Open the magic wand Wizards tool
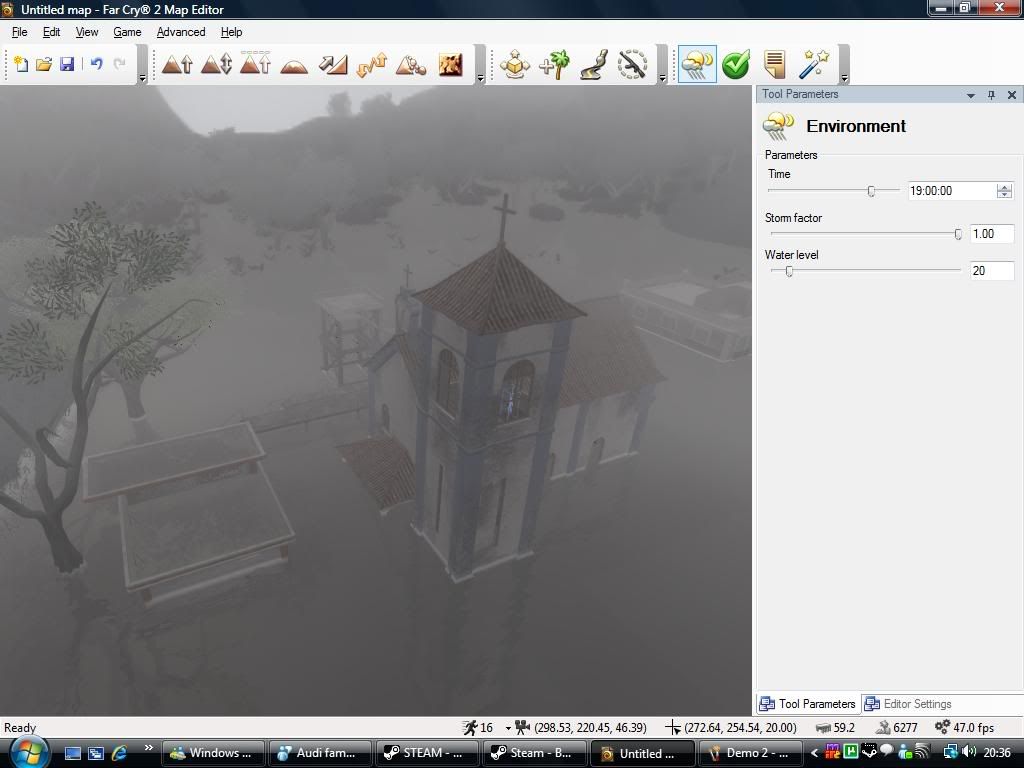 click(x=814, y=64)
